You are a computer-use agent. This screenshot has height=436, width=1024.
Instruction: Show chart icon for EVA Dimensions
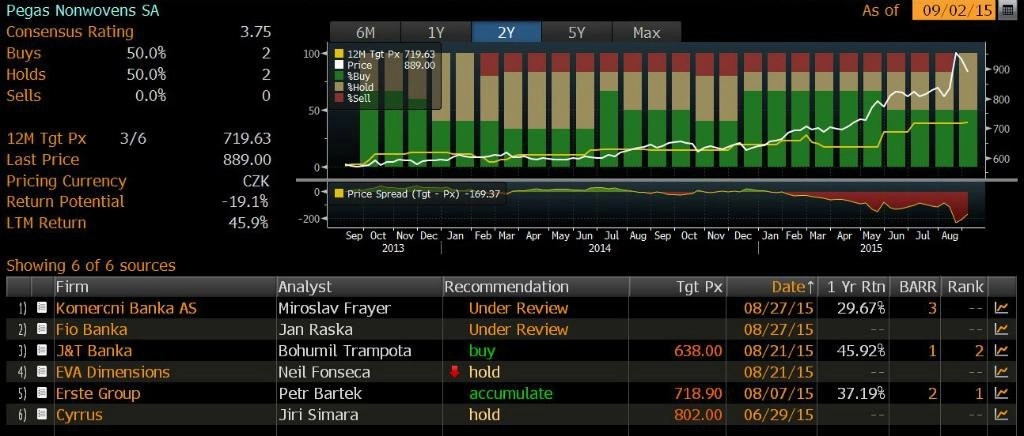point(1000,372)
